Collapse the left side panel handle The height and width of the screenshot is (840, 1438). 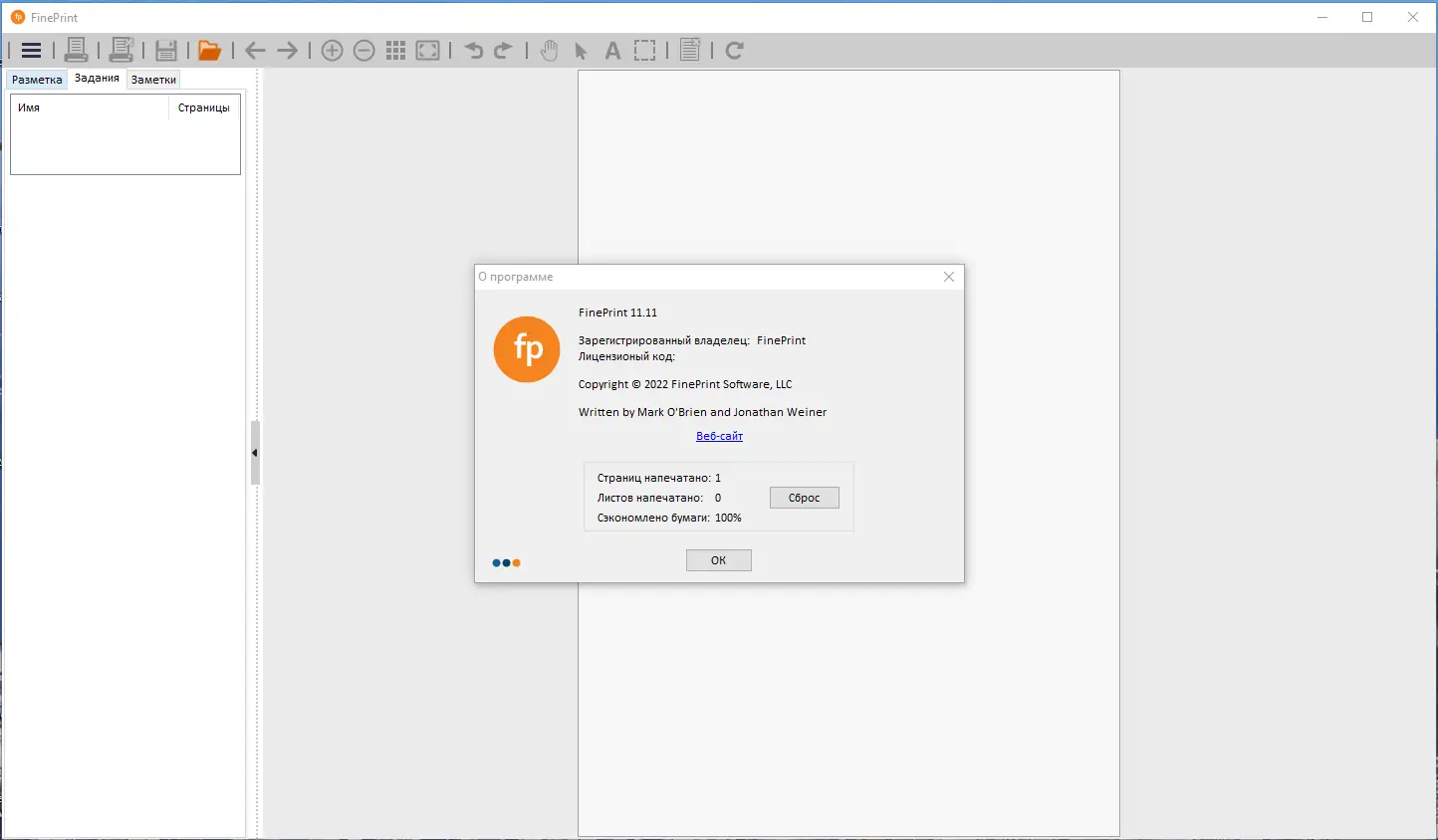pos(255,453)
